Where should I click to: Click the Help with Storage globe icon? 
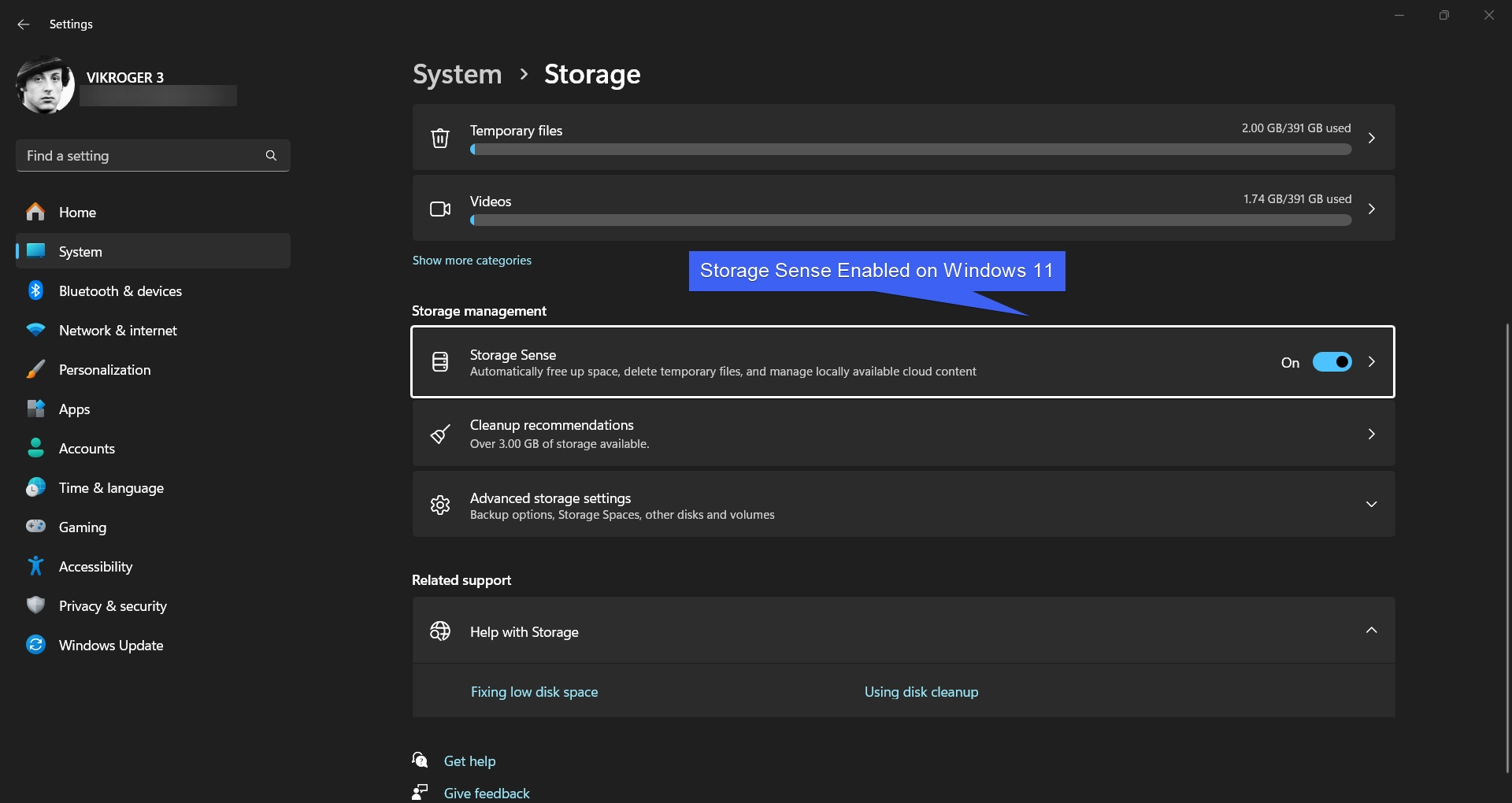(440, 631)
